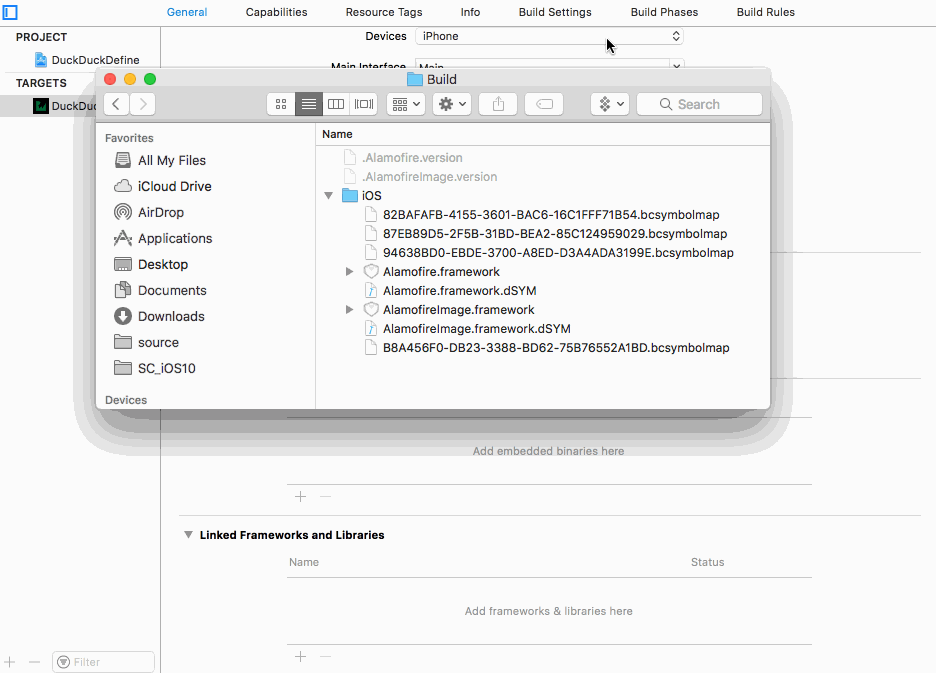The height and width of the screenshot is (673, 936).
Task: Select Downloads in Finder sidebar
Action: (x=170, y=316)
